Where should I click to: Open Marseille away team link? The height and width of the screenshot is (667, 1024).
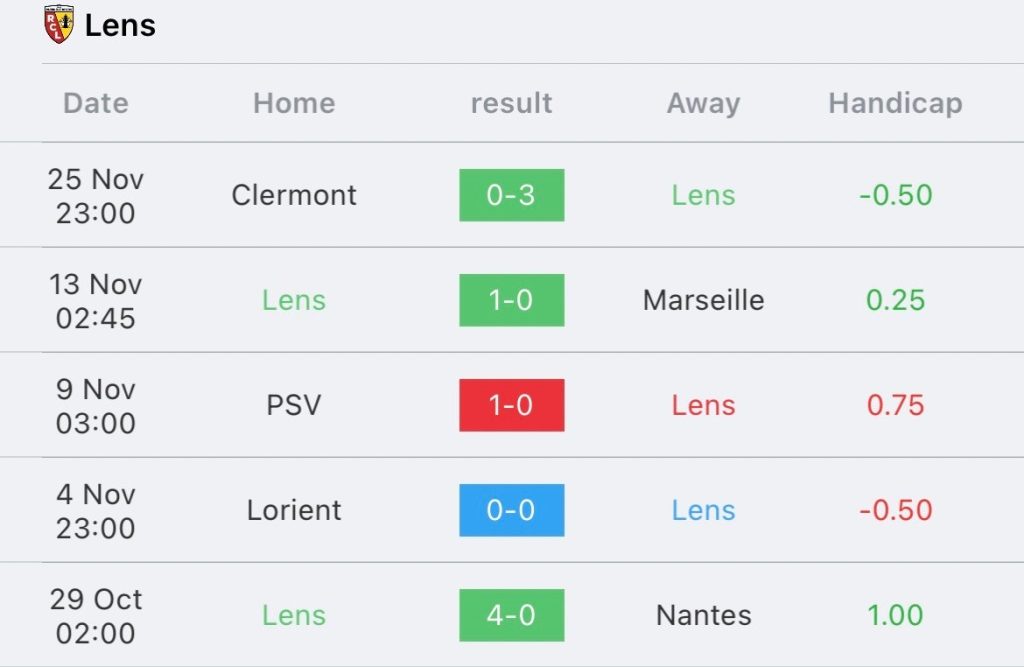click(x=703, y=301)
